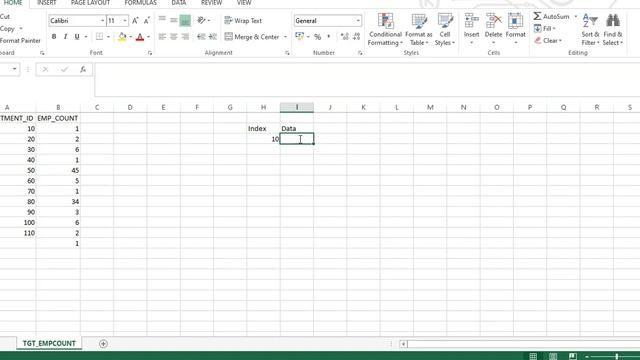The image size is (640, 360).
Task: Click Merge & Center button
Action: tap(252, 37)
